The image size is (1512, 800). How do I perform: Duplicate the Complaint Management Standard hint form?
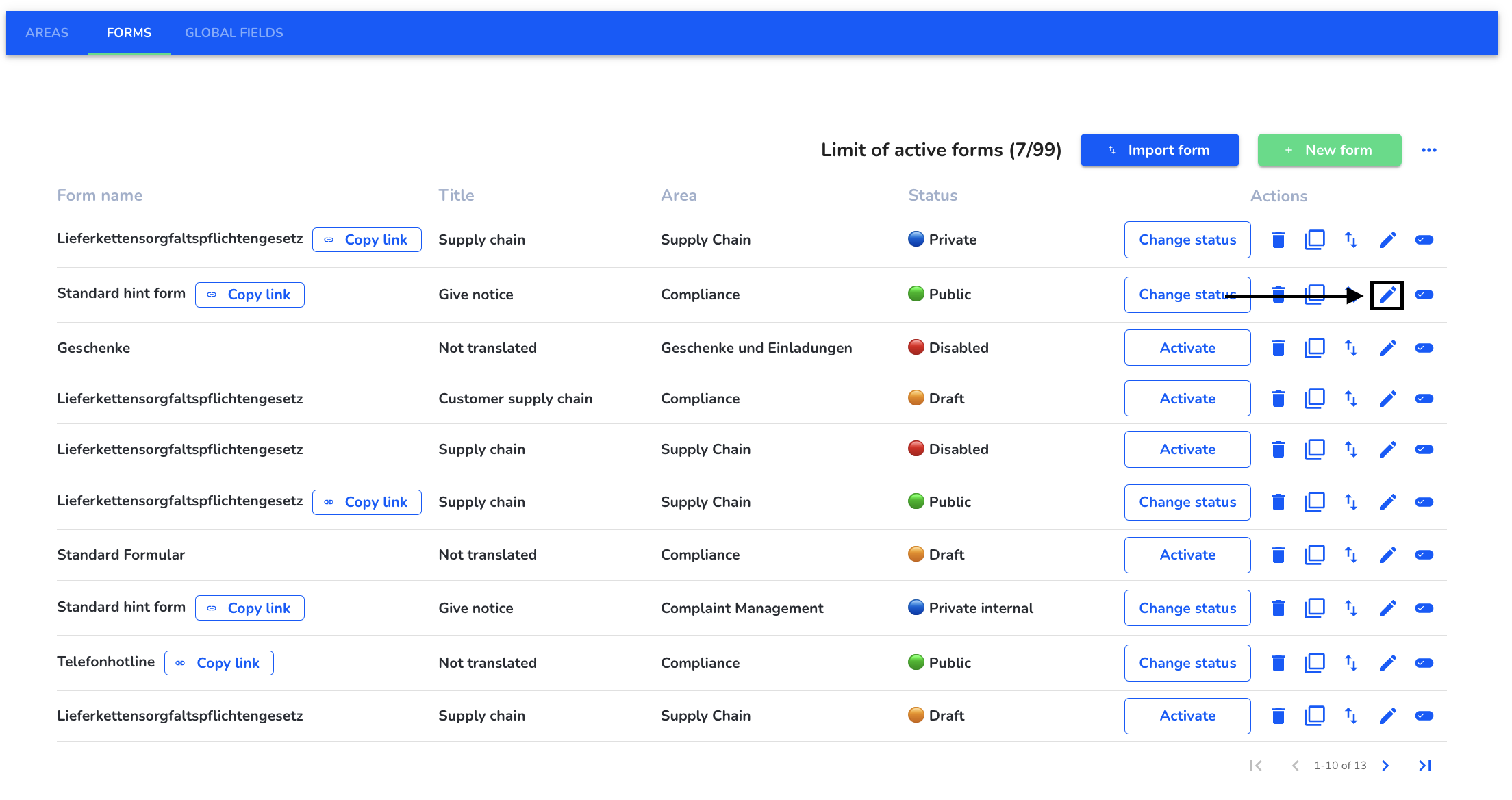click(x=1314, y=608)
